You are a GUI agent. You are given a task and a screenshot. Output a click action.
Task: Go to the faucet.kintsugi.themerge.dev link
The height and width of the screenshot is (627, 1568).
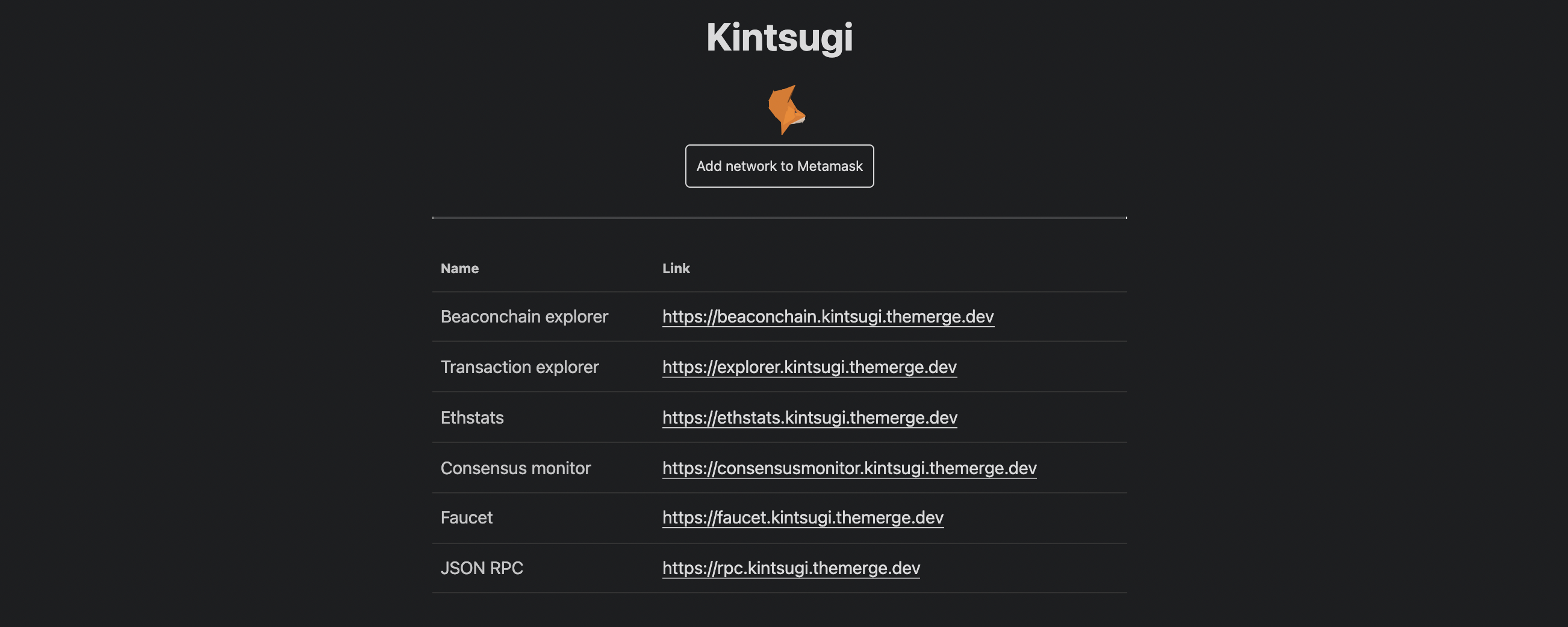[x=802, y=517]
